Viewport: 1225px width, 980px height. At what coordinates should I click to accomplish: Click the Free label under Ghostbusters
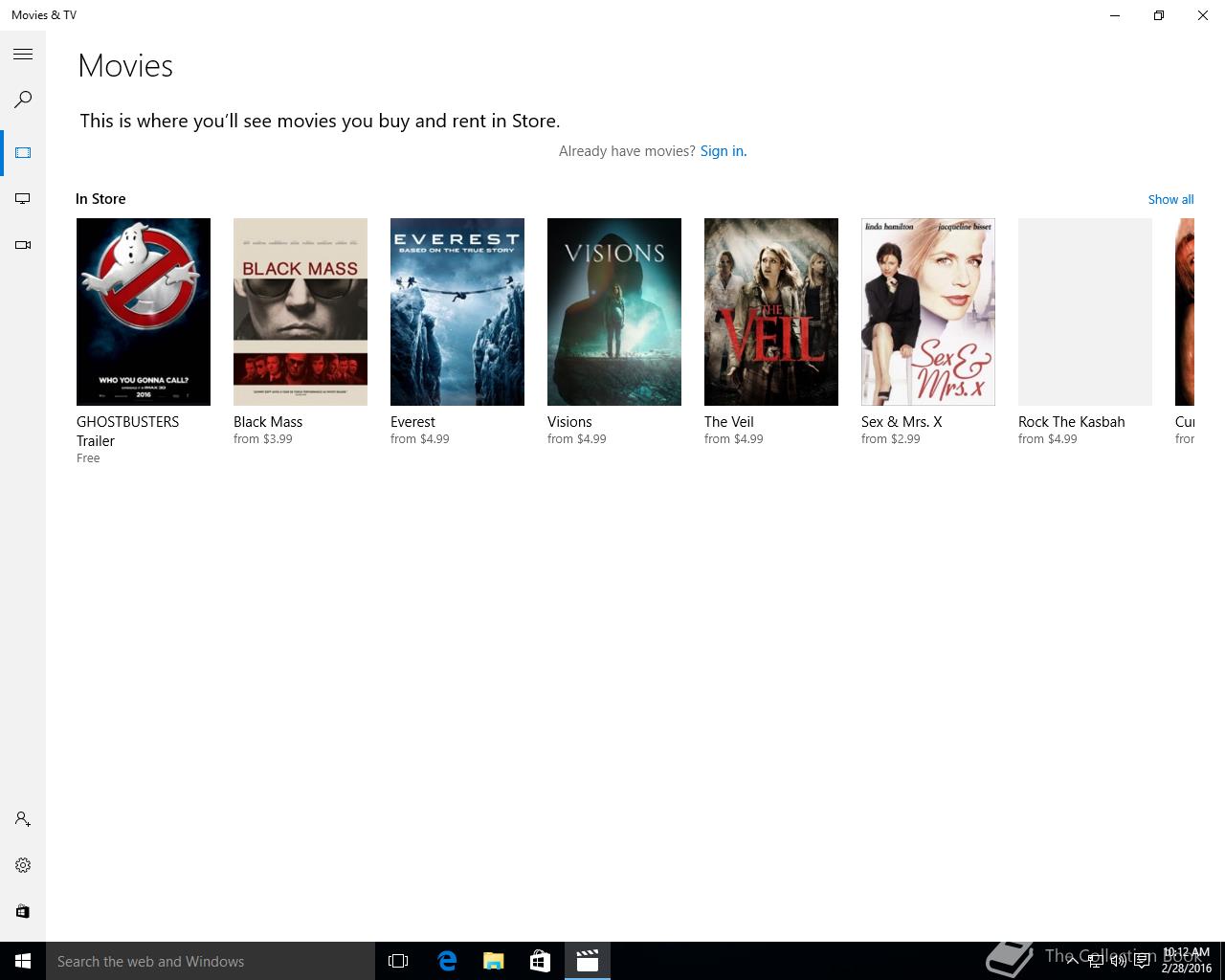pyautogui.click(x=88, y=458)
